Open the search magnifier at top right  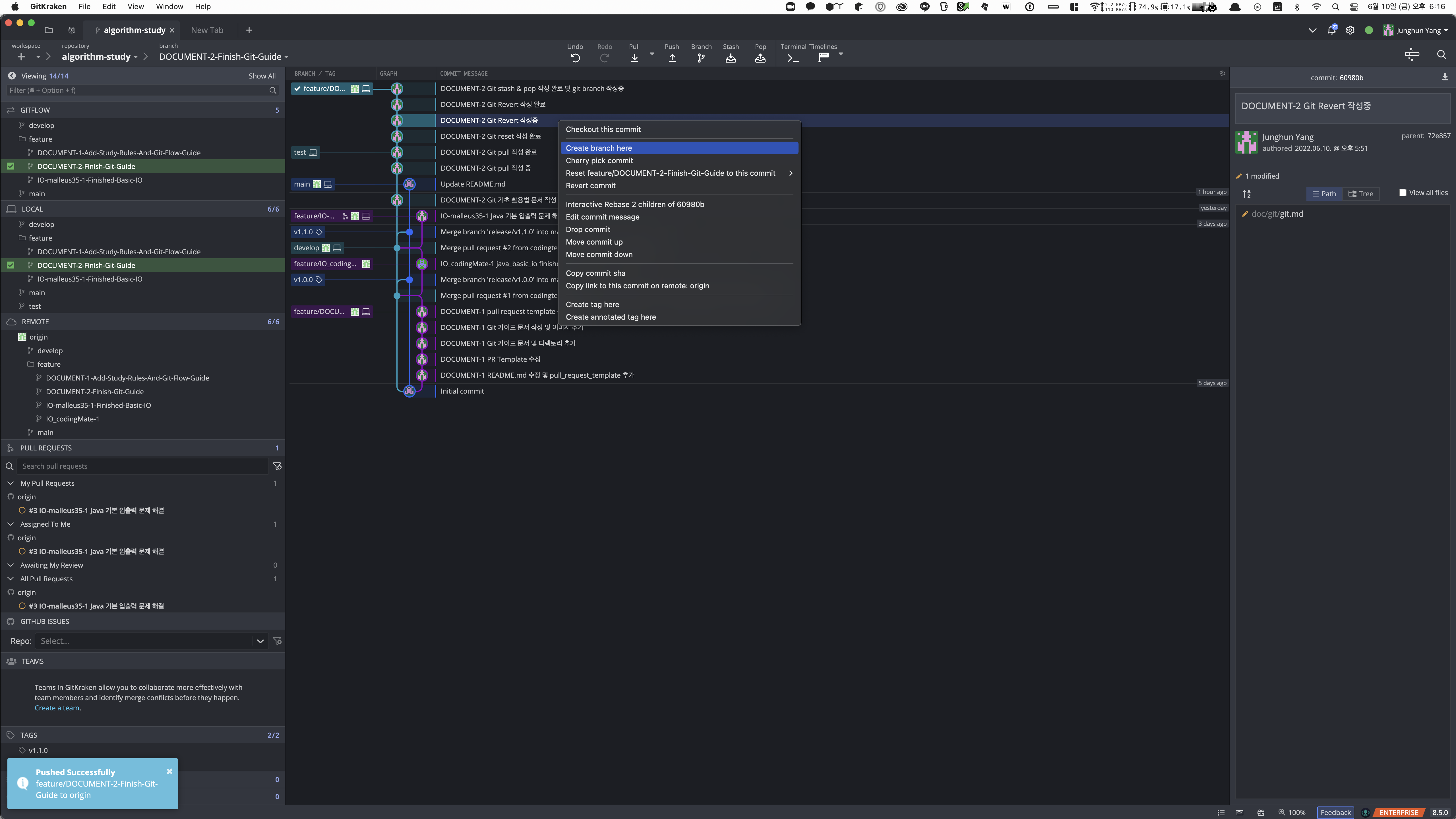click(1441, 55)
